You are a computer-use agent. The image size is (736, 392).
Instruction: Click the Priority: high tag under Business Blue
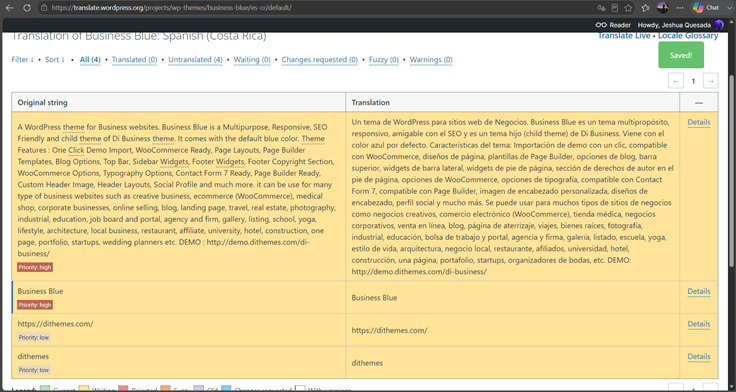click(x=35, y=305)
